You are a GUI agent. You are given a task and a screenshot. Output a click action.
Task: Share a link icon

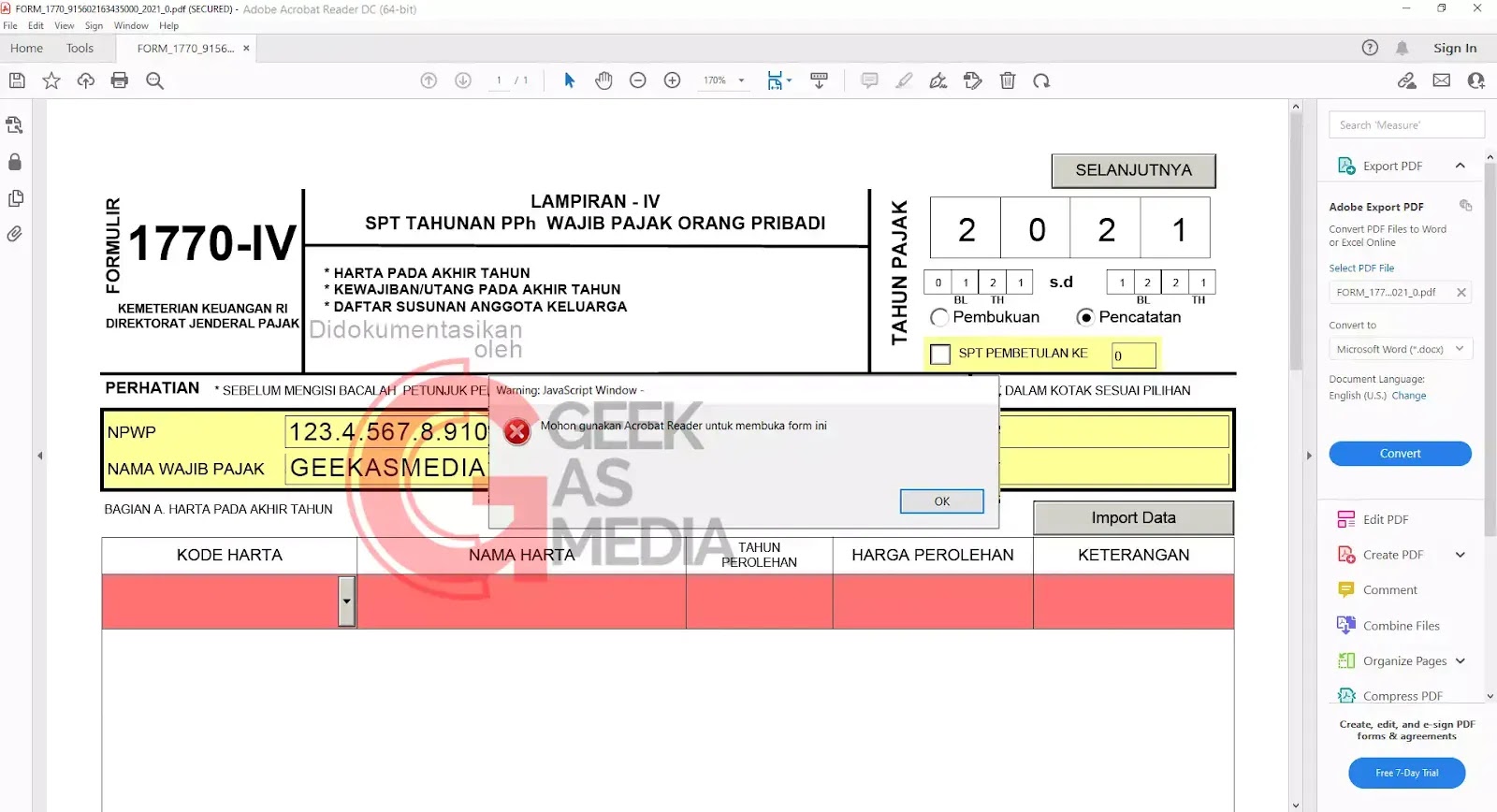click(1407, 80)
